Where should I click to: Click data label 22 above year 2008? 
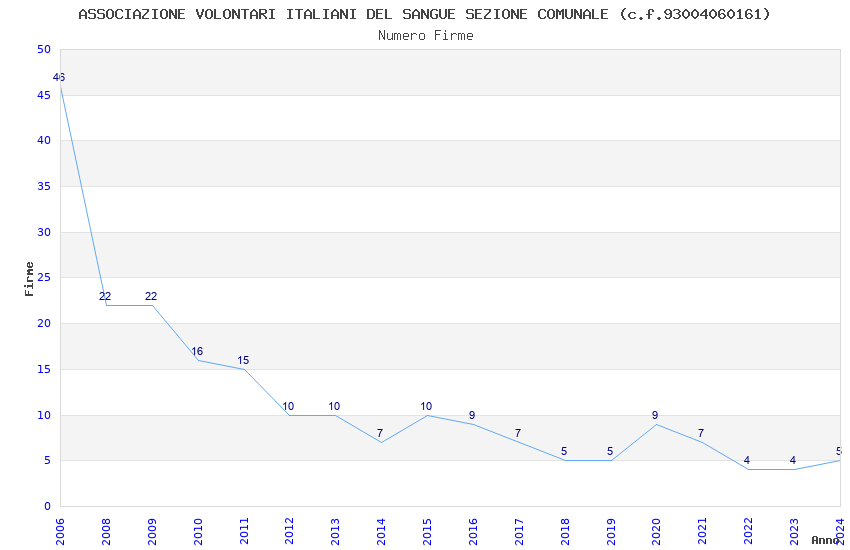coord(105,296)
